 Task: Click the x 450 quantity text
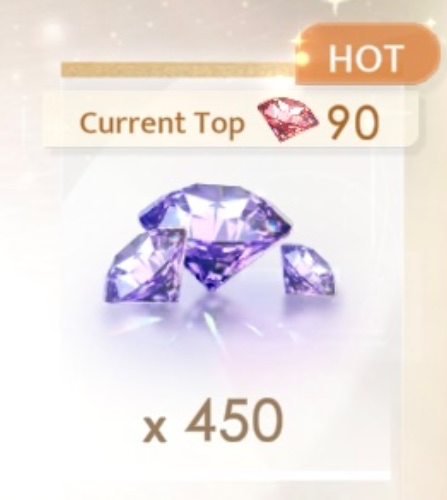213,422
